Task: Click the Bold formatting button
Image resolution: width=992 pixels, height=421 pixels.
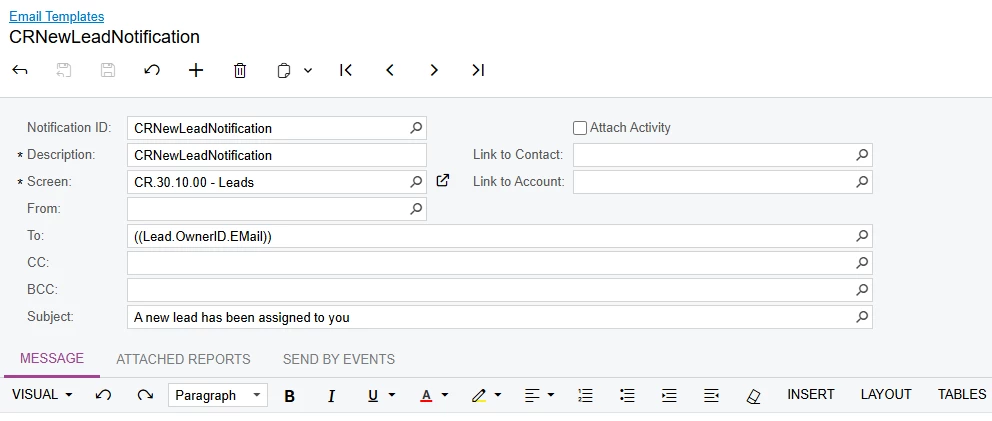Action: point(290,396)
